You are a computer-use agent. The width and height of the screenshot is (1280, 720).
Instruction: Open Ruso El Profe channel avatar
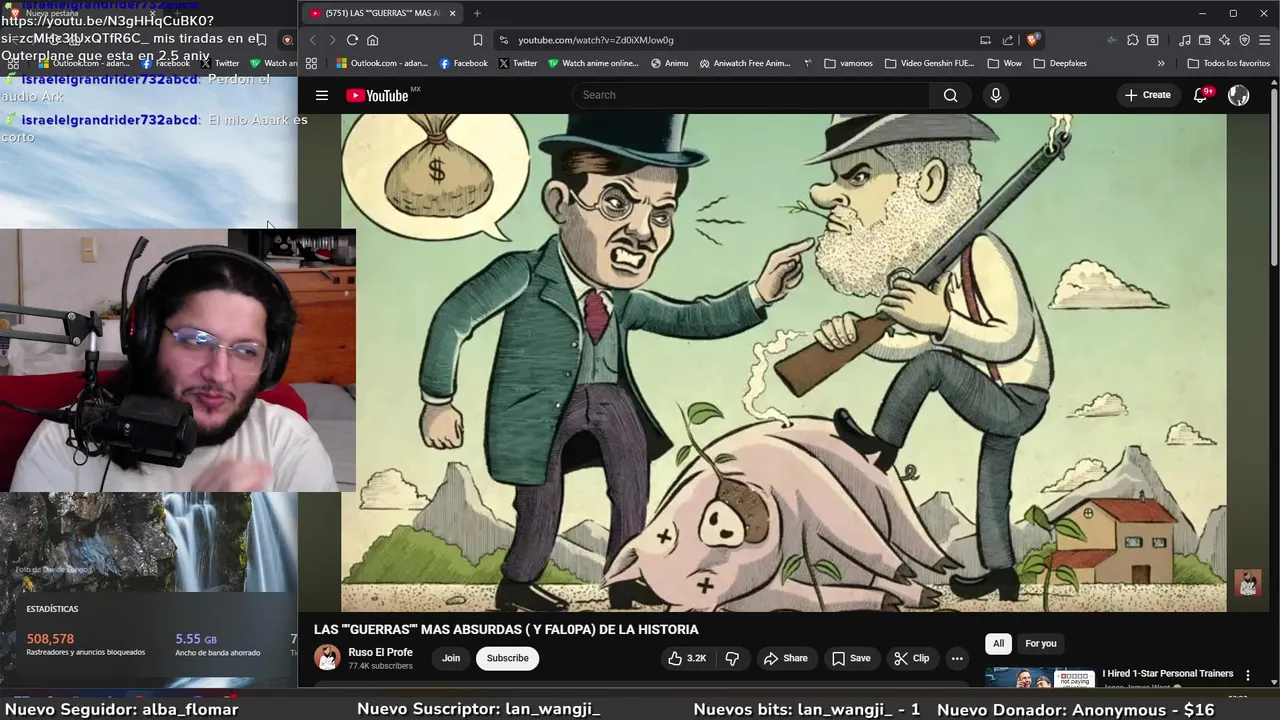click(327, 658)
